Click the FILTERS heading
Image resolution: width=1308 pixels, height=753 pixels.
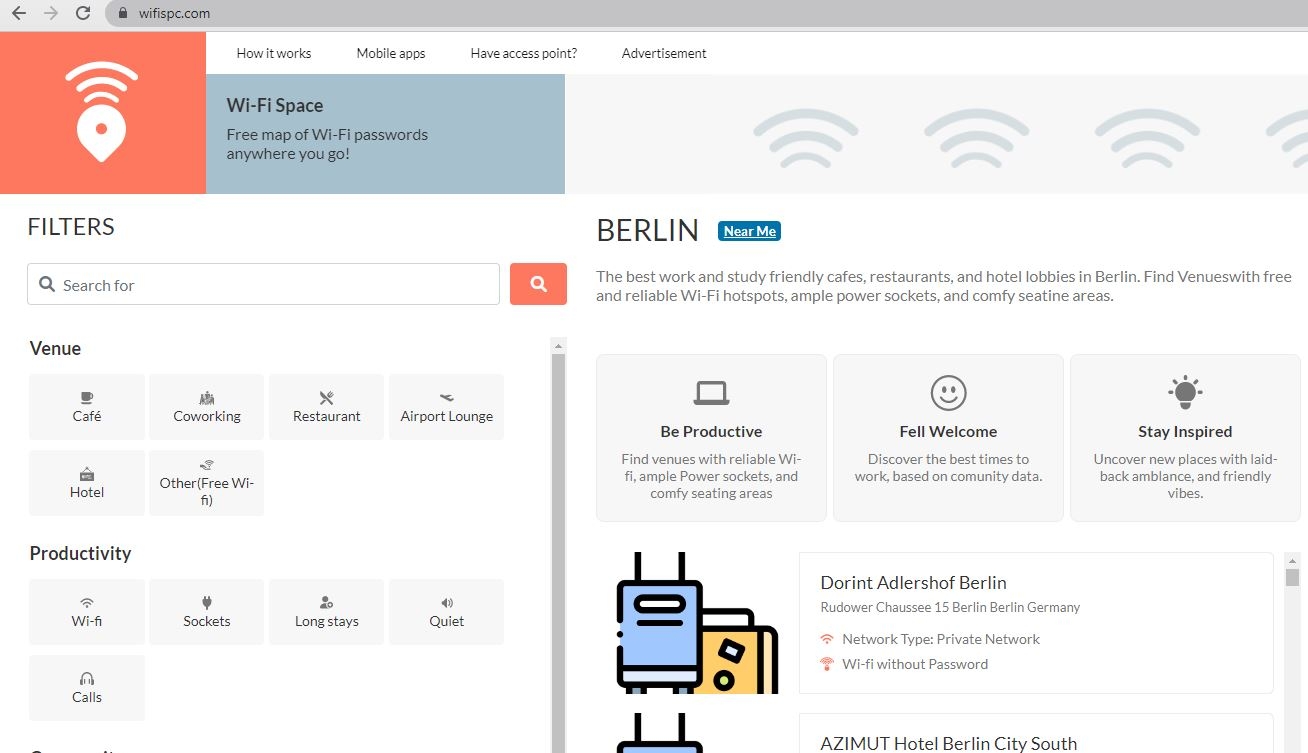pos(71,227)
